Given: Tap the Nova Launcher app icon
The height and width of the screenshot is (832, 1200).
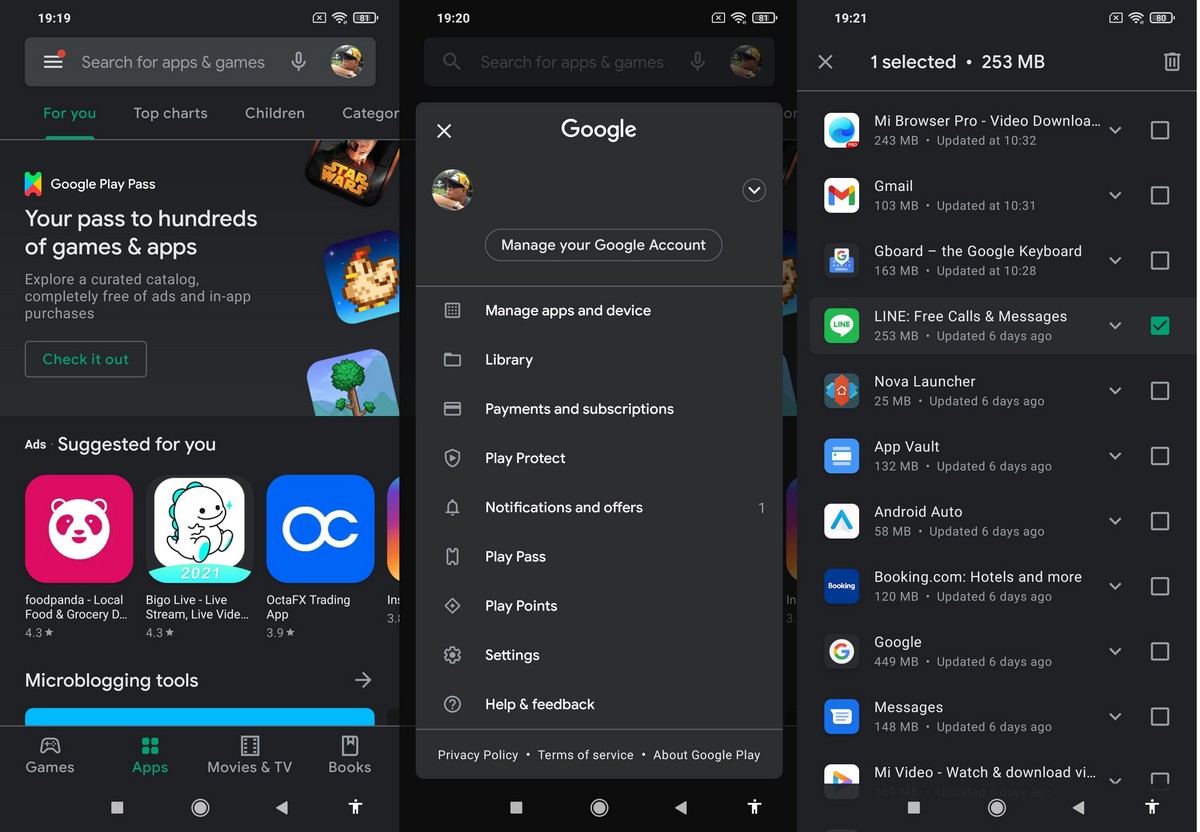Looking at the screenshot, I should pos(841,390).
